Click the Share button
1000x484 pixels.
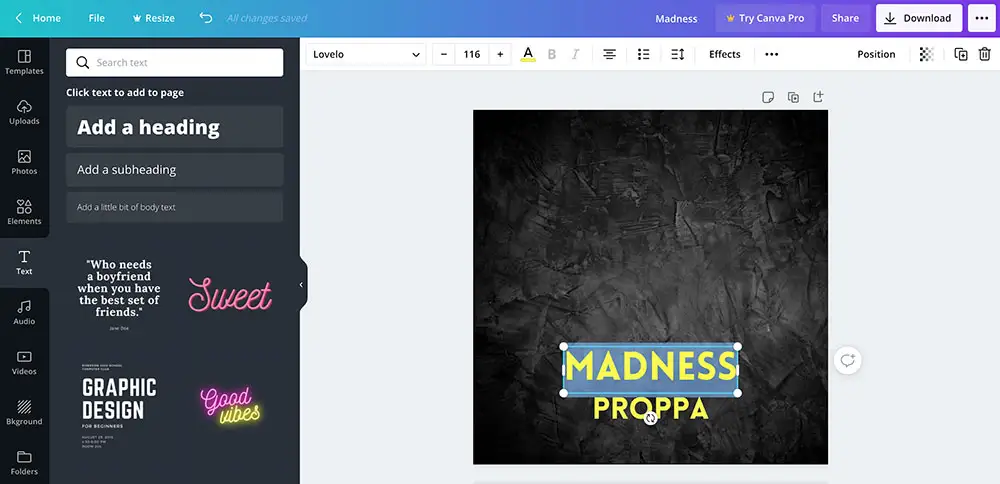tap(845, 18)
